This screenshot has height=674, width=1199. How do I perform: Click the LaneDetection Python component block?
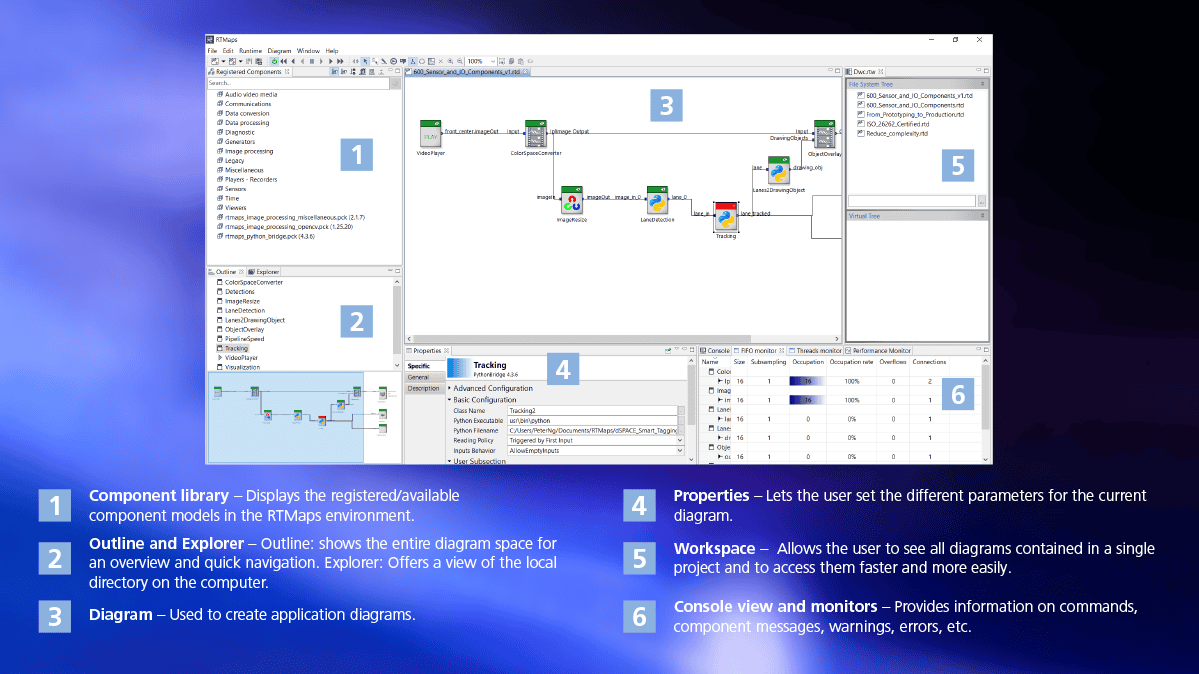pos(657,200)
